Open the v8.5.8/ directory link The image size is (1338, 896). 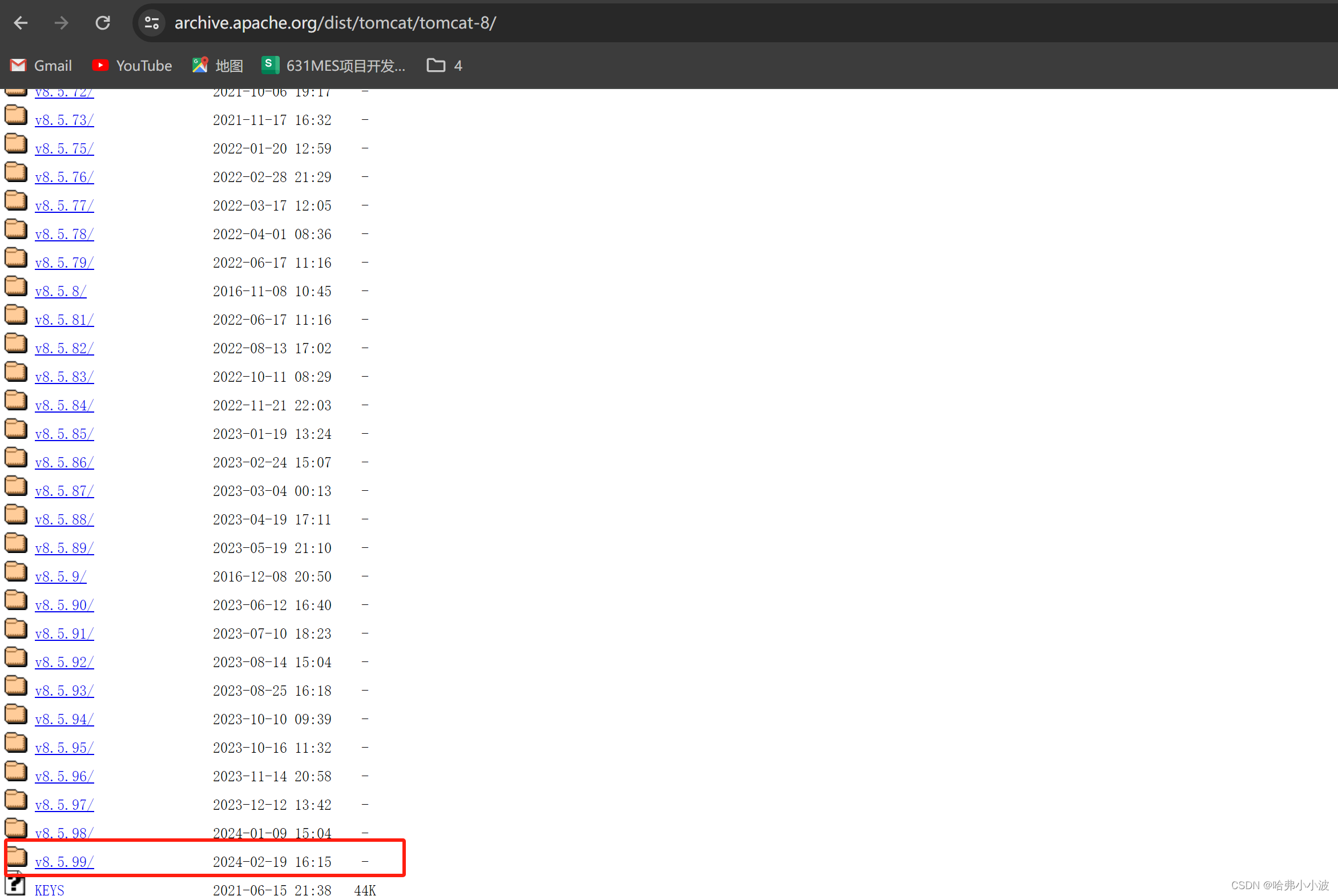(60, 292)
